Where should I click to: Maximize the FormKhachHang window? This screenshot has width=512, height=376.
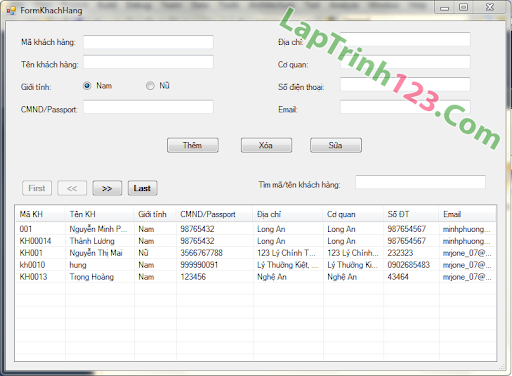point(464,7)
